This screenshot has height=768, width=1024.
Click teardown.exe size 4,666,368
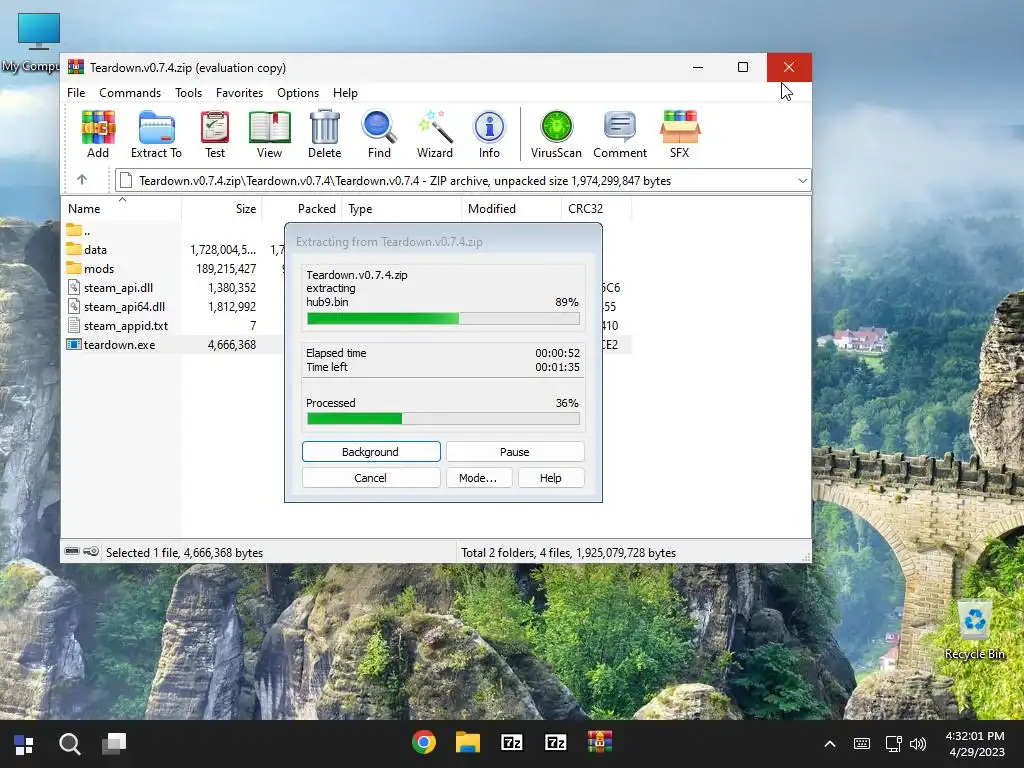tap(232, 344)
